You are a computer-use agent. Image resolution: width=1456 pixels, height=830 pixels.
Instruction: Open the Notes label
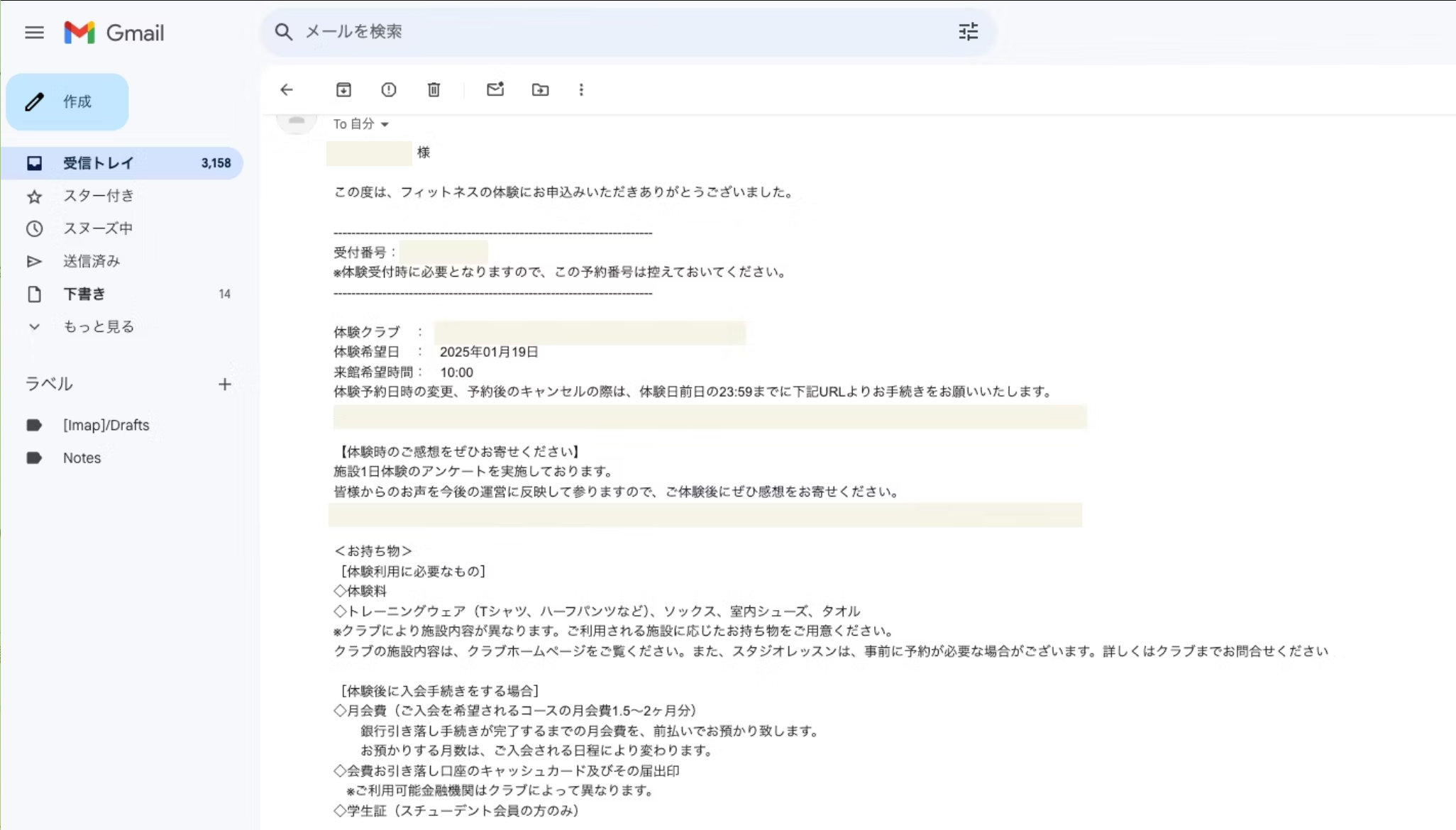82,458
